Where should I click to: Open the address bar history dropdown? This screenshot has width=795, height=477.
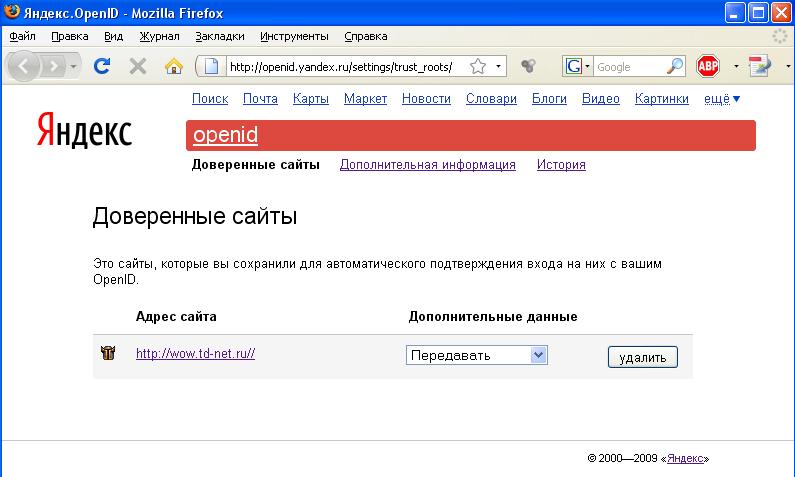498,66
